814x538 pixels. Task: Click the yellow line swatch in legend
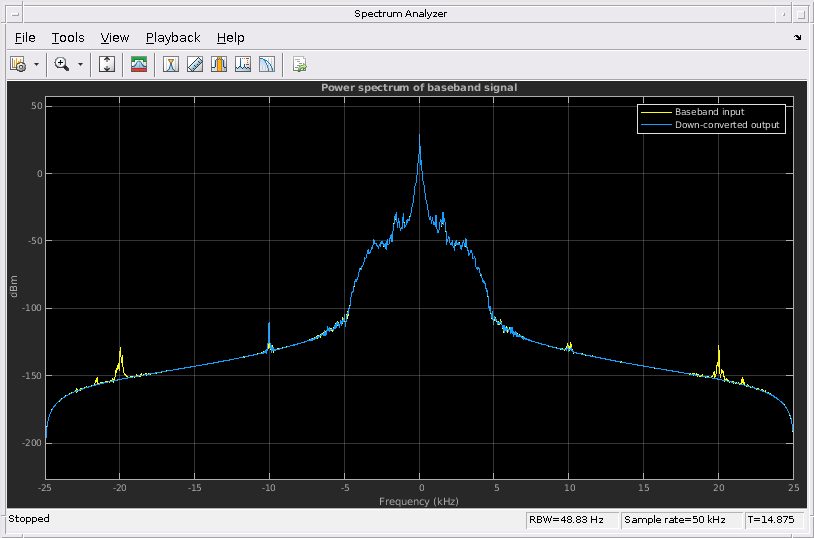pyautogui.click(x=656, y=112)
